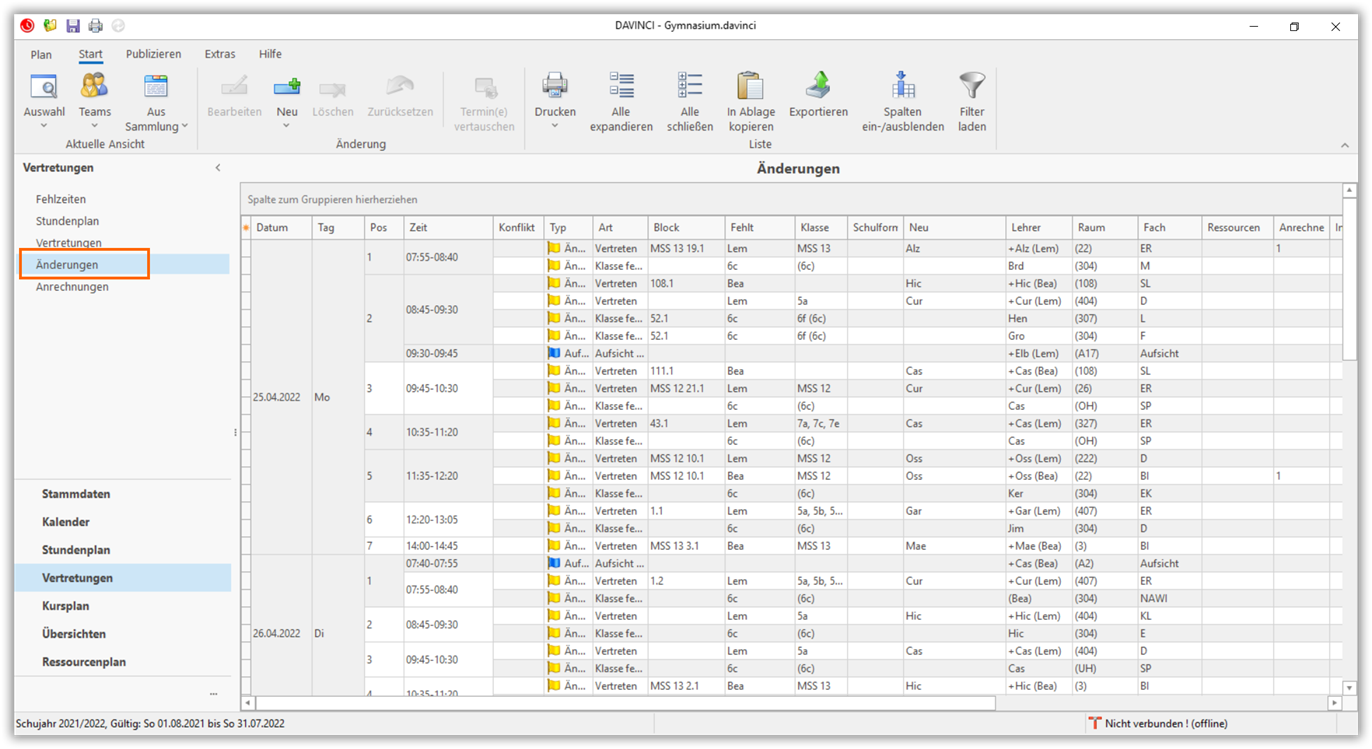Click In Ablage kopieren clipboard icon
This screenshot has width=1372, height=749.
[750, 86]
